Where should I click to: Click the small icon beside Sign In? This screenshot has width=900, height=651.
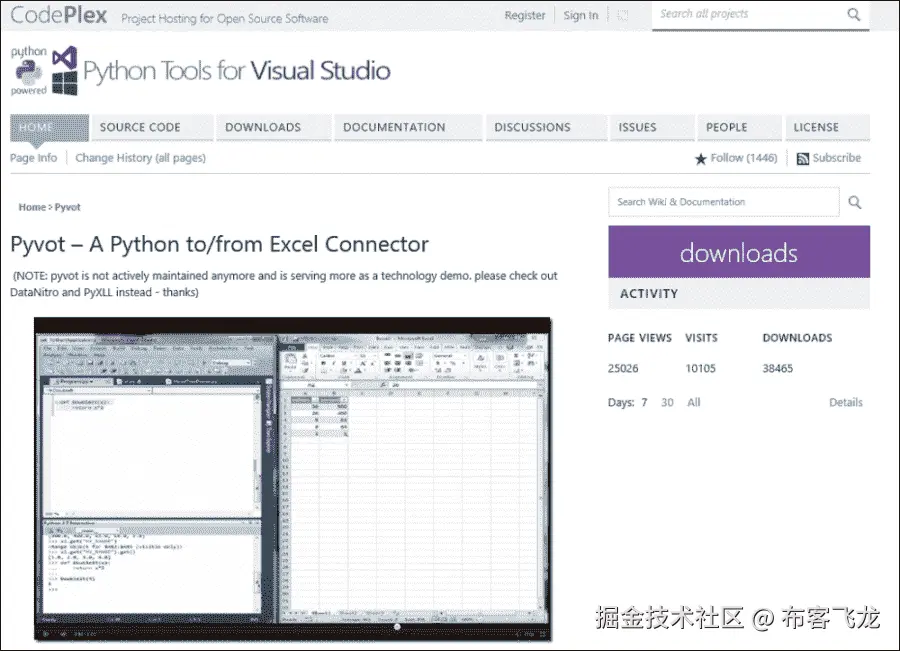pos(623,16)
